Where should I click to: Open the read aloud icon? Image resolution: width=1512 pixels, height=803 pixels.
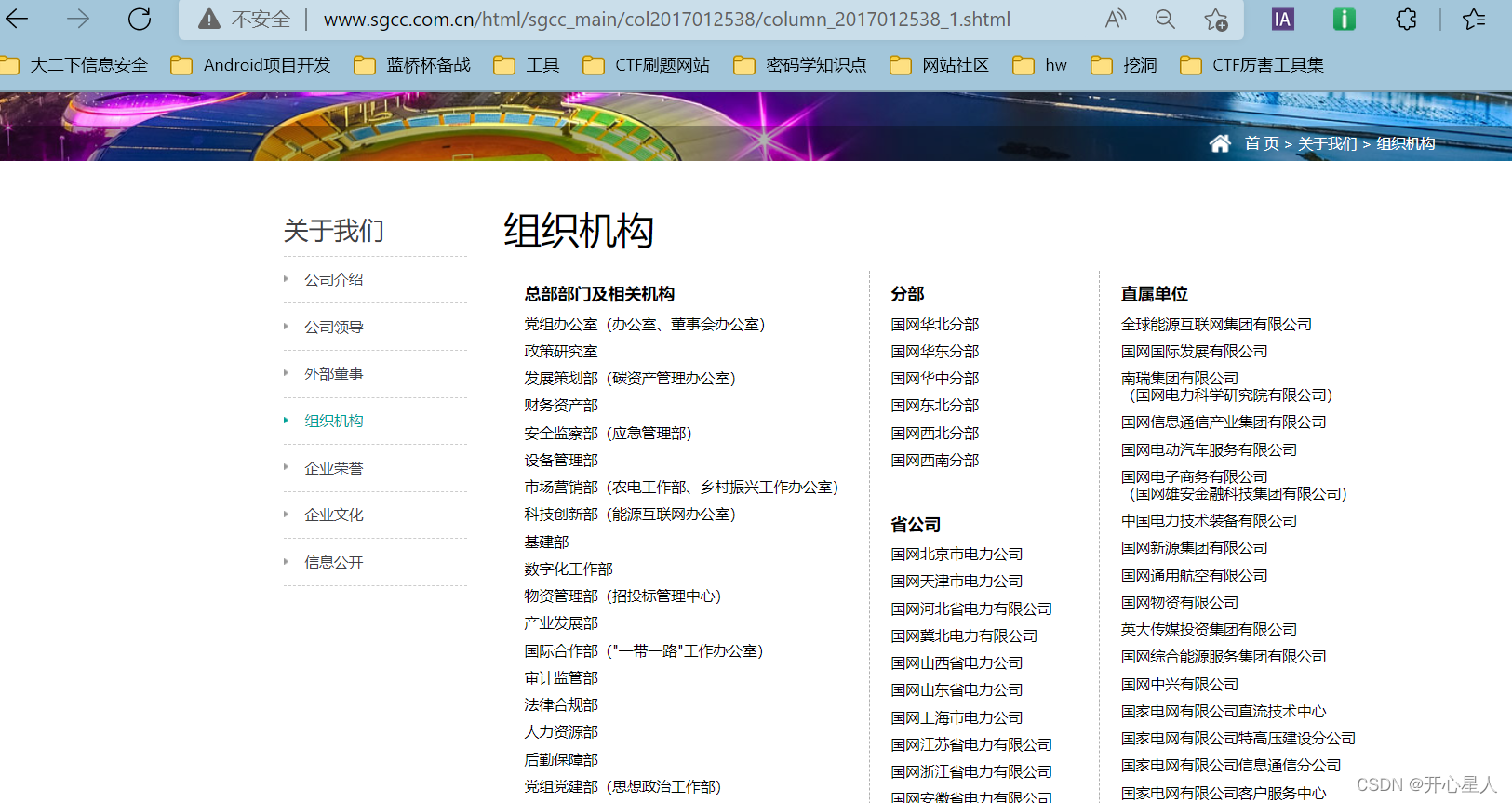click(x=1116, y=19)
